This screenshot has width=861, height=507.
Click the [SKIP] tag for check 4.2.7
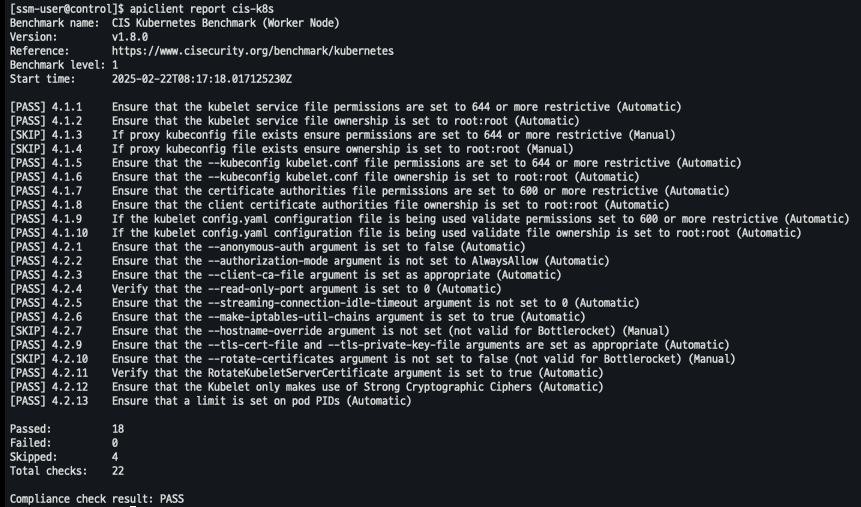point(27,330)
